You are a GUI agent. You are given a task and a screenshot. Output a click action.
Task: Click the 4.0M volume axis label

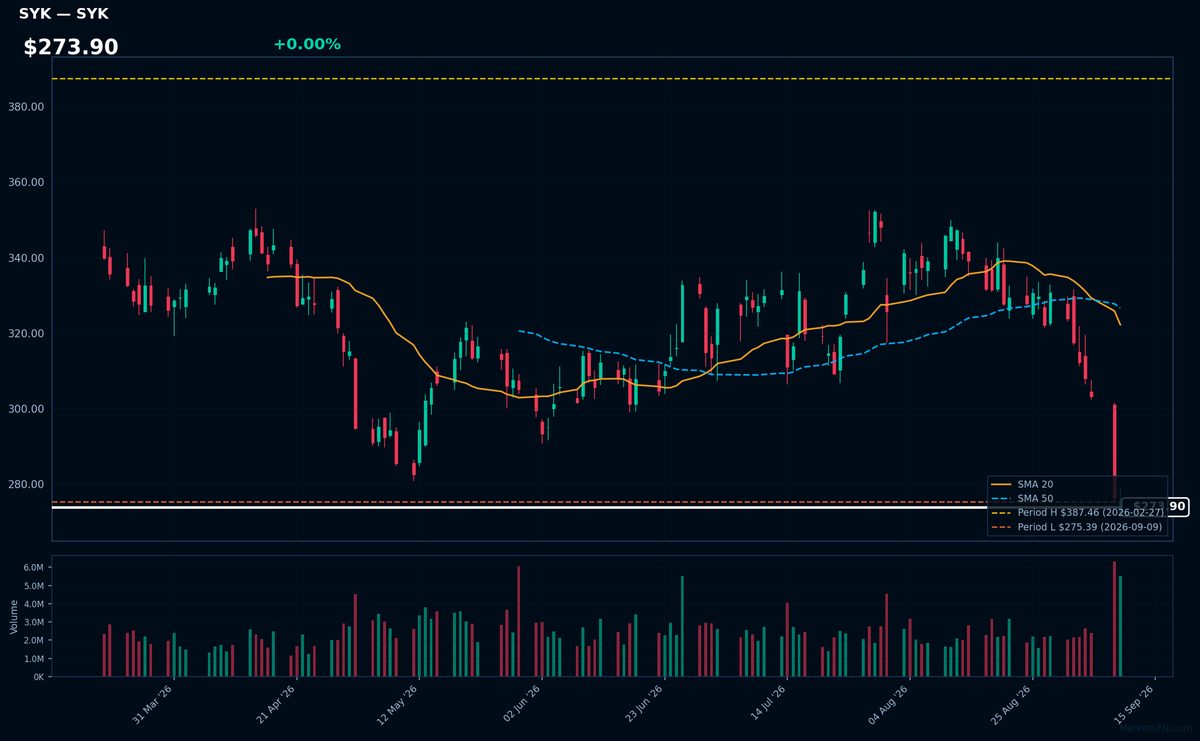(x=33, y=604)
